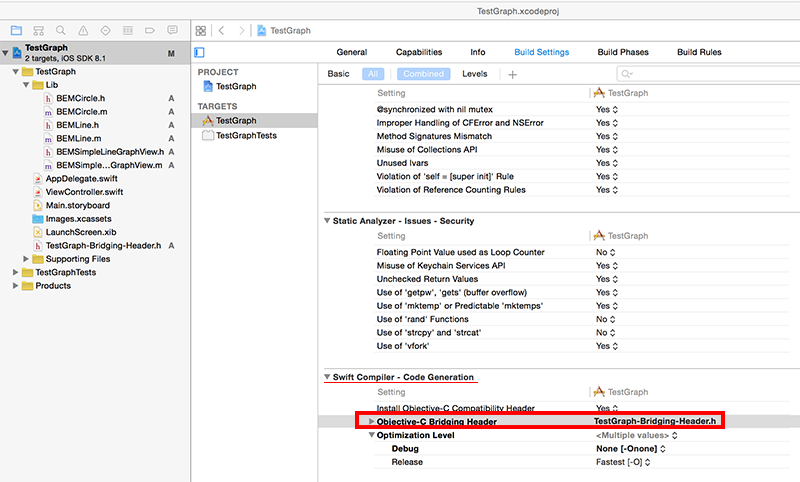Open TestGraph-Bridging-Header.h in navigator
The height and width of the screenshot is (482, 800).
click(x=103, y=245)
